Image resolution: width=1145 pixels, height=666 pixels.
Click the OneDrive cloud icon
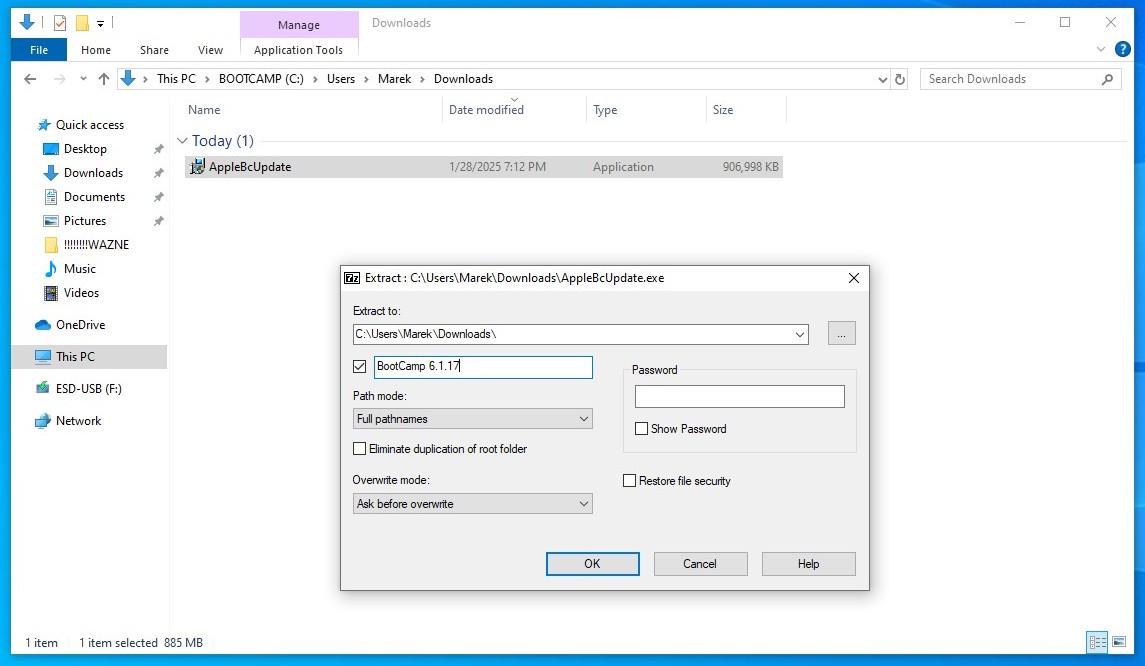[x=43, y=325]
